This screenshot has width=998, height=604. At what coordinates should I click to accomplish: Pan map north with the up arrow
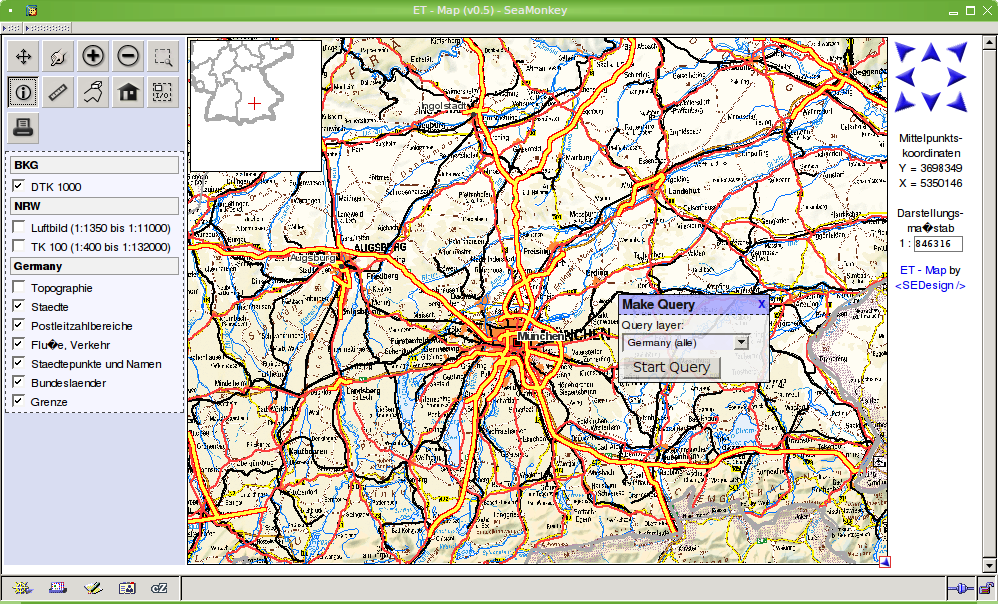click(x=930, y=49)
